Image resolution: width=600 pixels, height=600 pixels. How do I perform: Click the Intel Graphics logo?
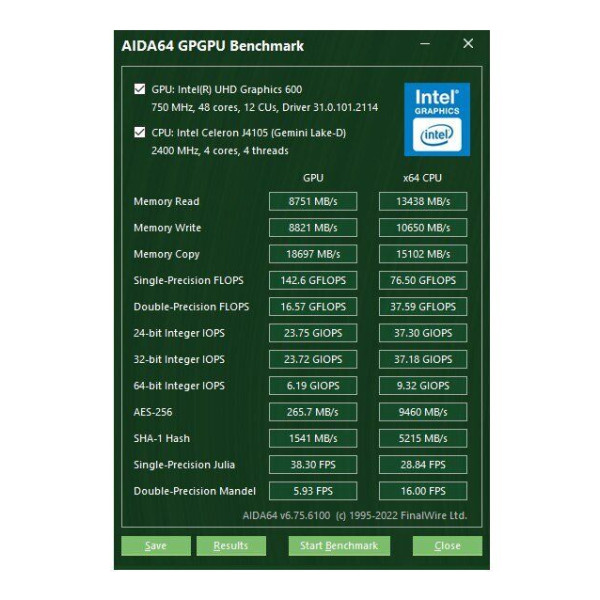pyautogui.click(x=437, y=119)
